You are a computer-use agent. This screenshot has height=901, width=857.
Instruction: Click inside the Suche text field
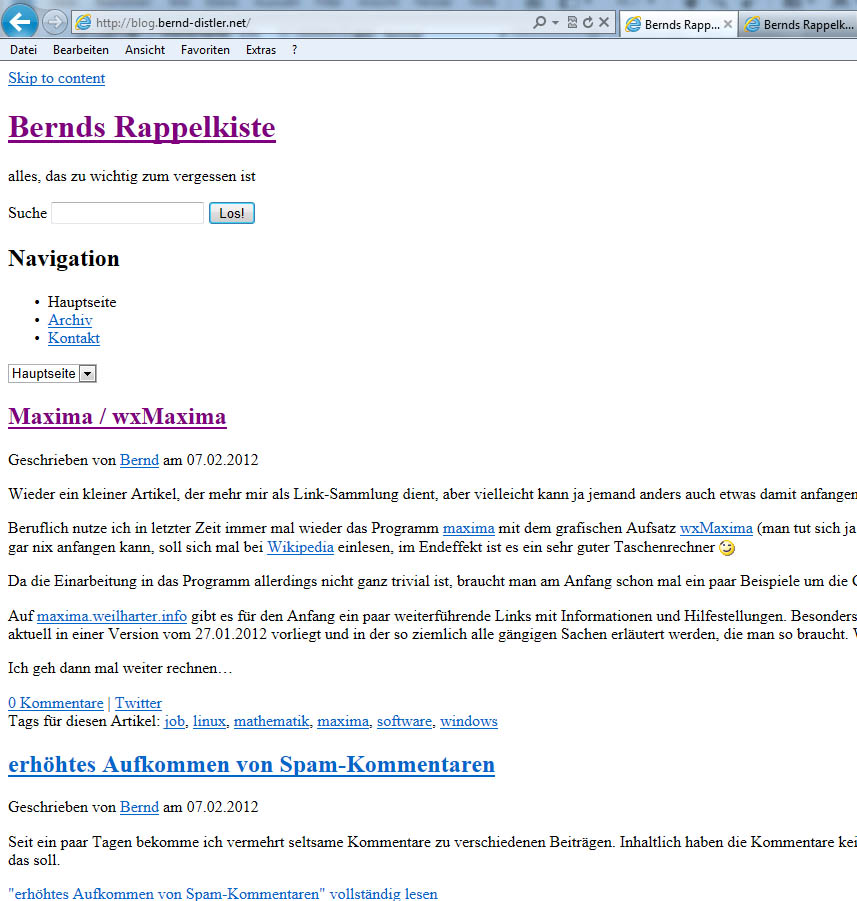pos(127,213)
